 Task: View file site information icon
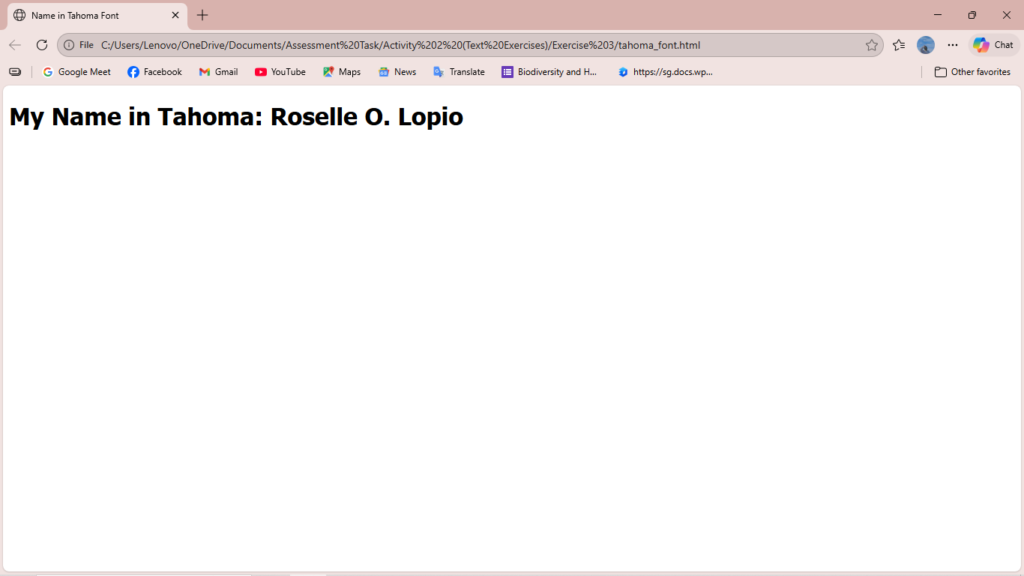click(x=70, y=45)
